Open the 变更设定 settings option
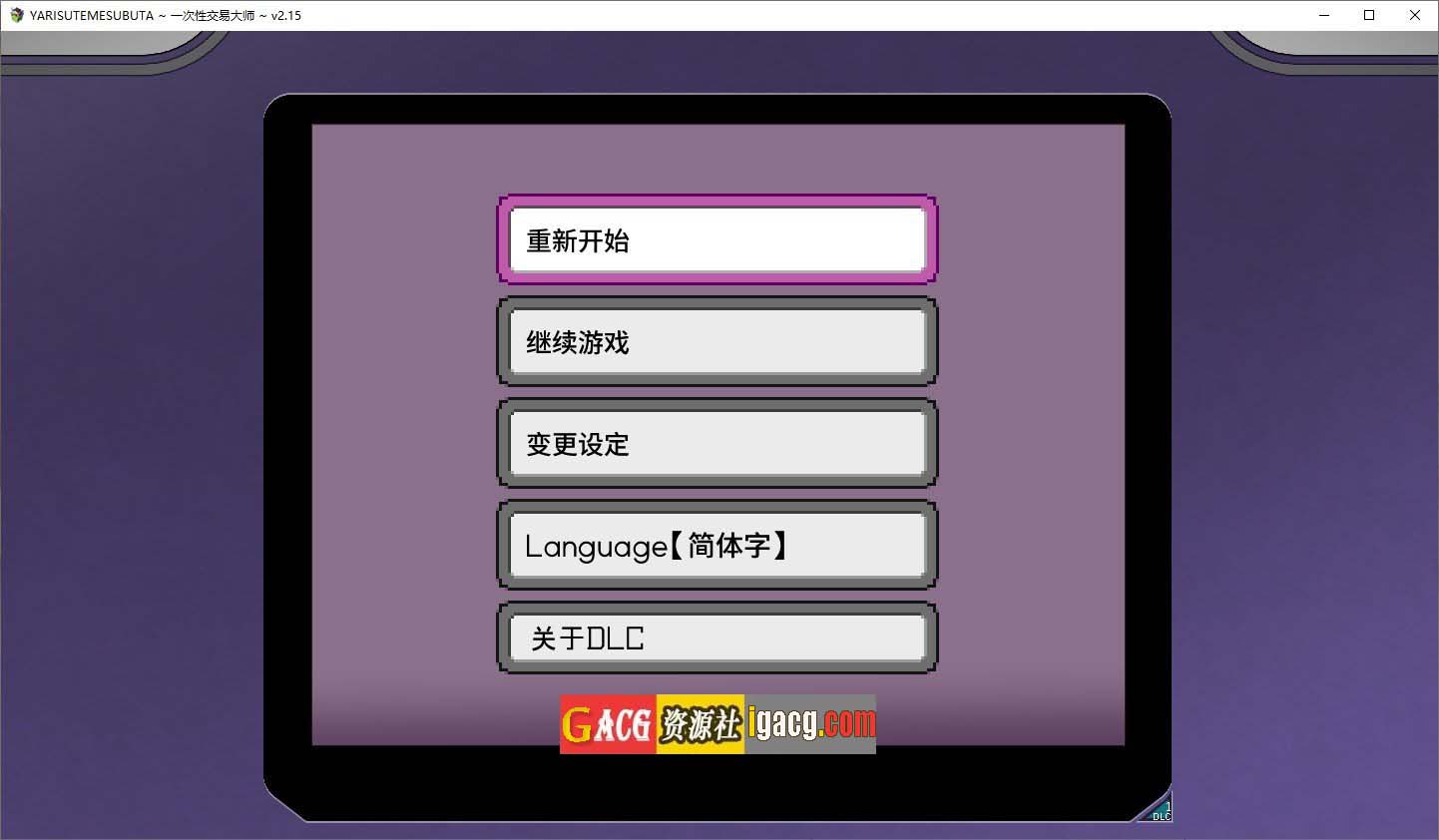Viewport: 1439px width, 840px height. (x=717, y=444)
